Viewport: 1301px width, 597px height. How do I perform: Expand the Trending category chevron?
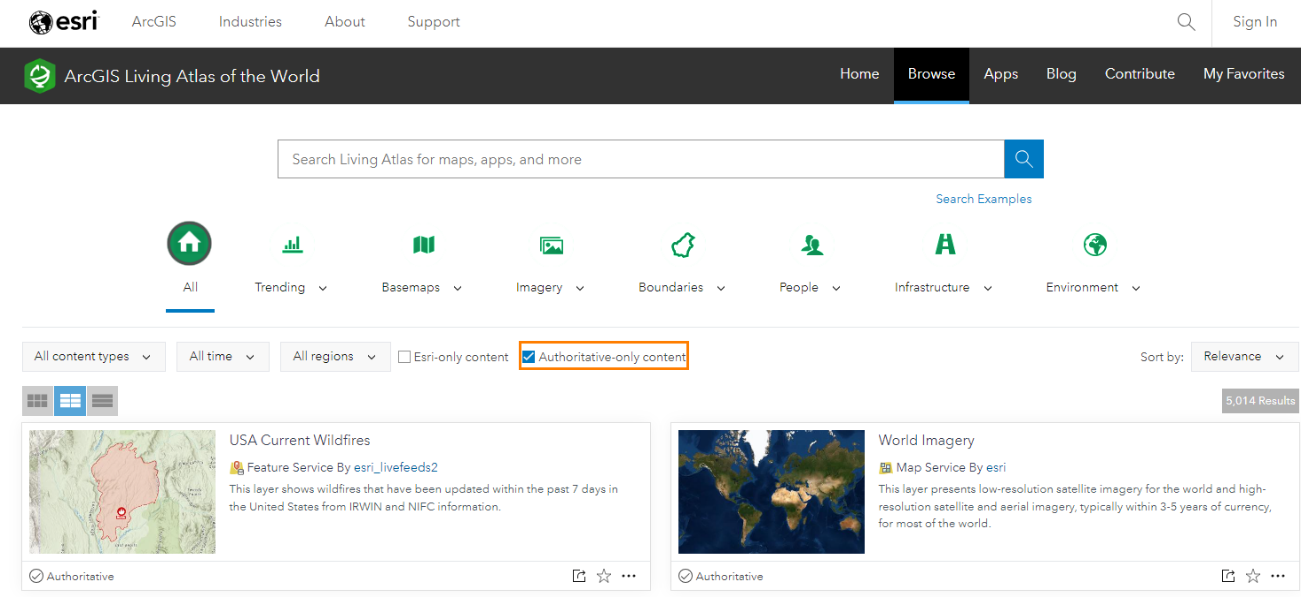tap(323, 288)
